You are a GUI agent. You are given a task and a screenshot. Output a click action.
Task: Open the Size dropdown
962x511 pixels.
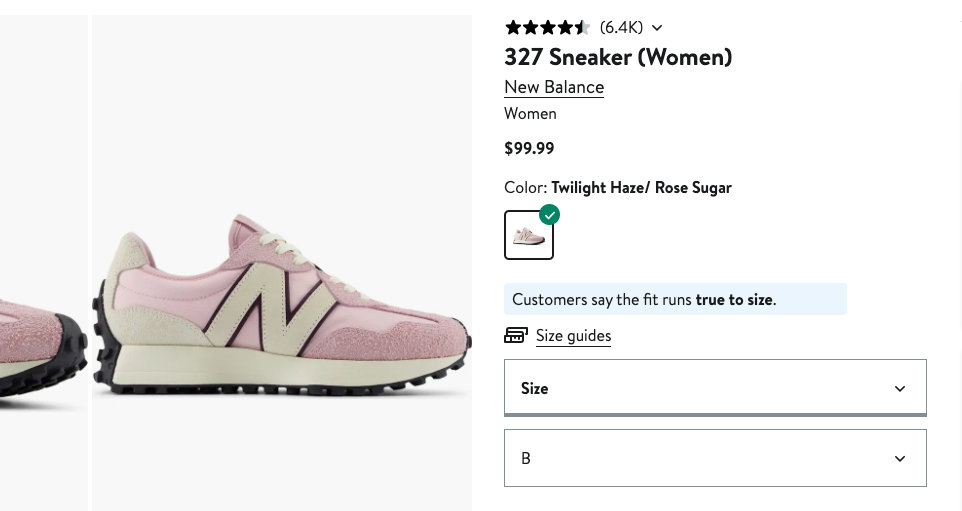tap(714, 388)
